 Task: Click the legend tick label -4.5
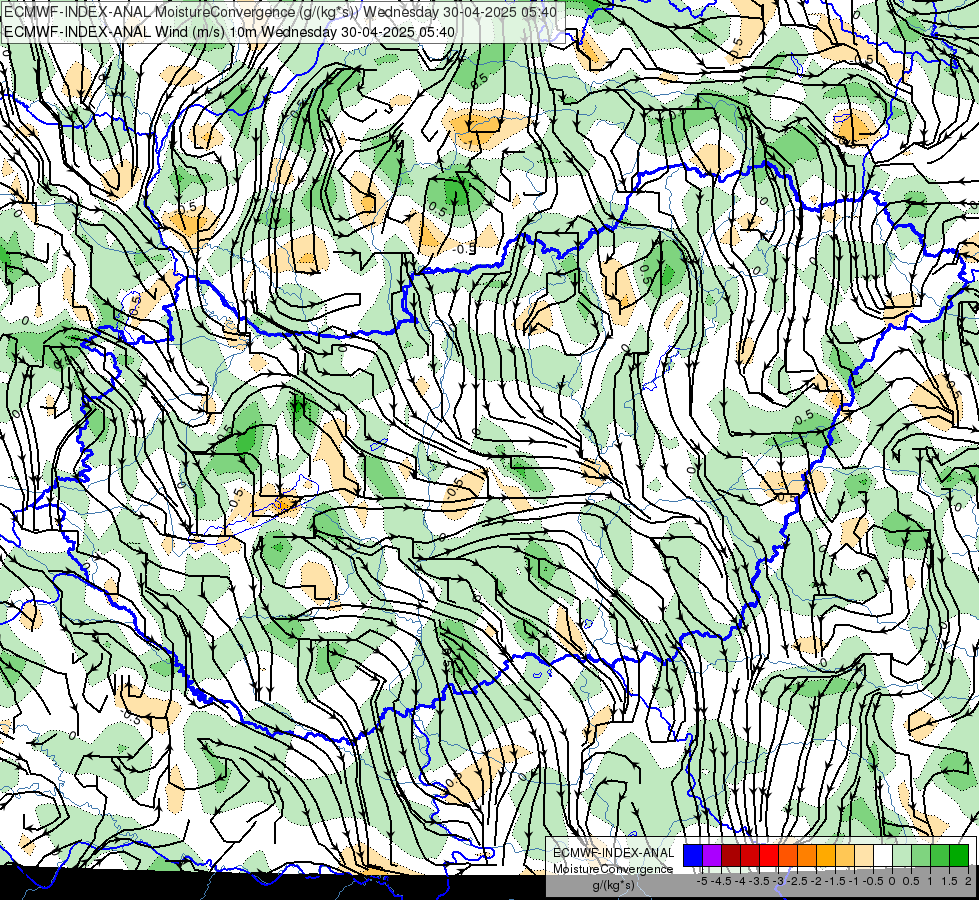point(721,881)
